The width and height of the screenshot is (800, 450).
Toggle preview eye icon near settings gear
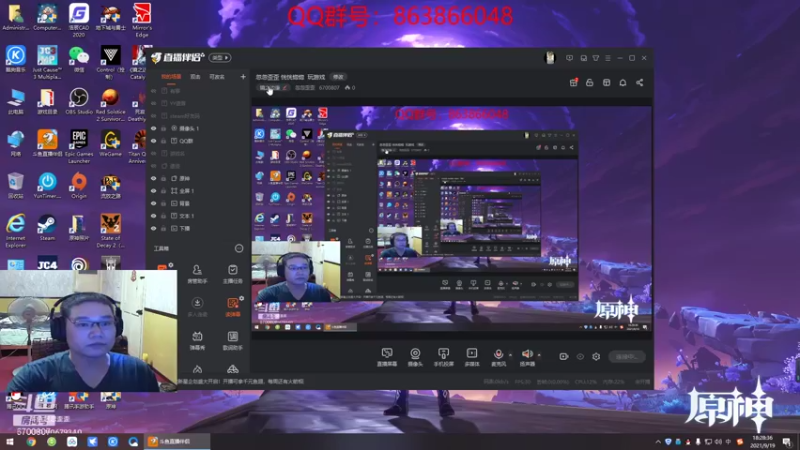point(580,357)
